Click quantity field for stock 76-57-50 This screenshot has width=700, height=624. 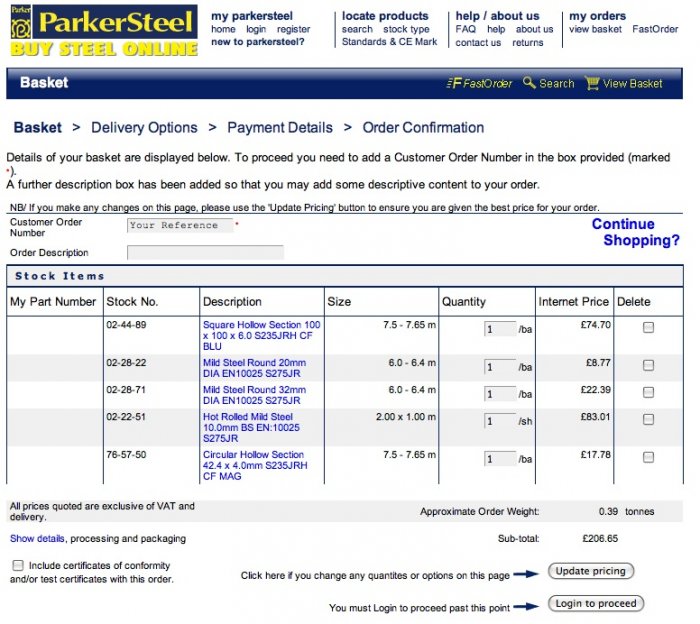500,459
